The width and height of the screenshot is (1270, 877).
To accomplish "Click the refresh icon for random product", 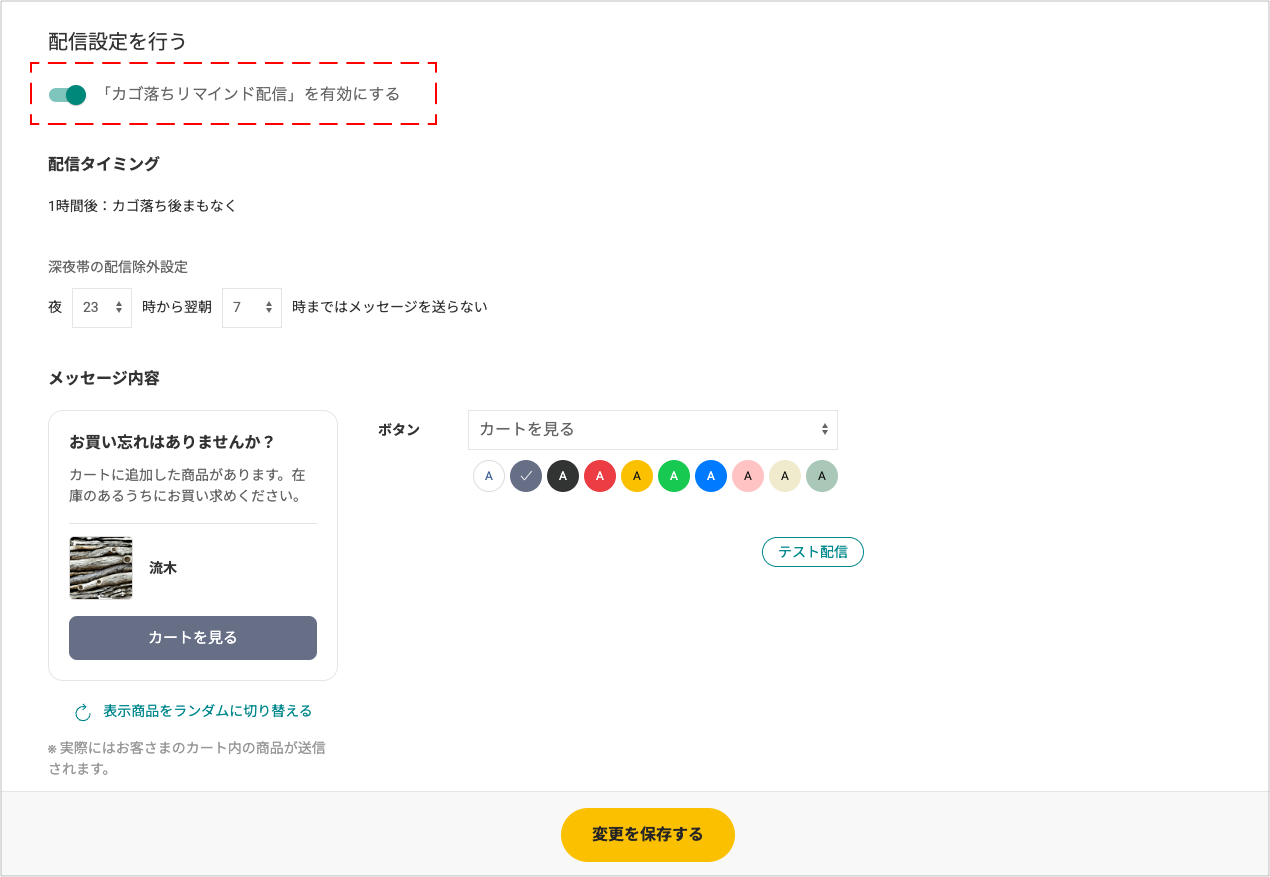I will 83,712.
